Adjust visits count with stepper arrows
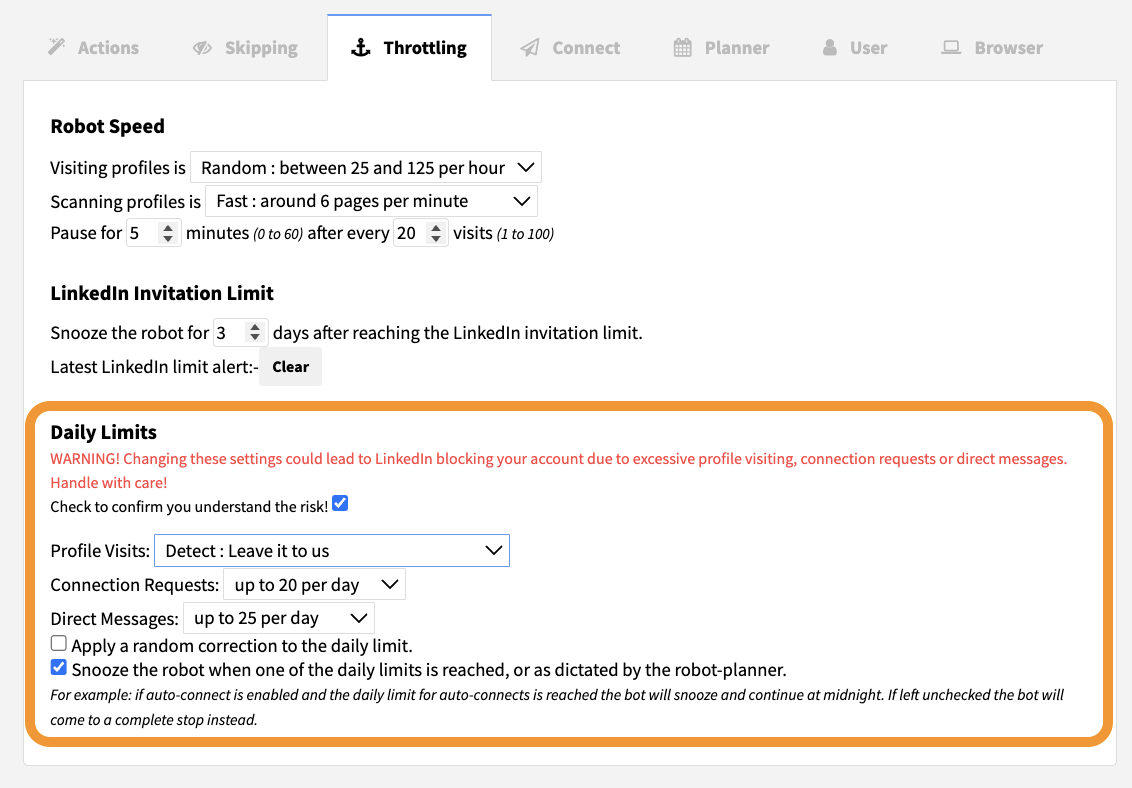Image resolution: width=1132 pixels, height=788 pixels. [x=435, y=233]
